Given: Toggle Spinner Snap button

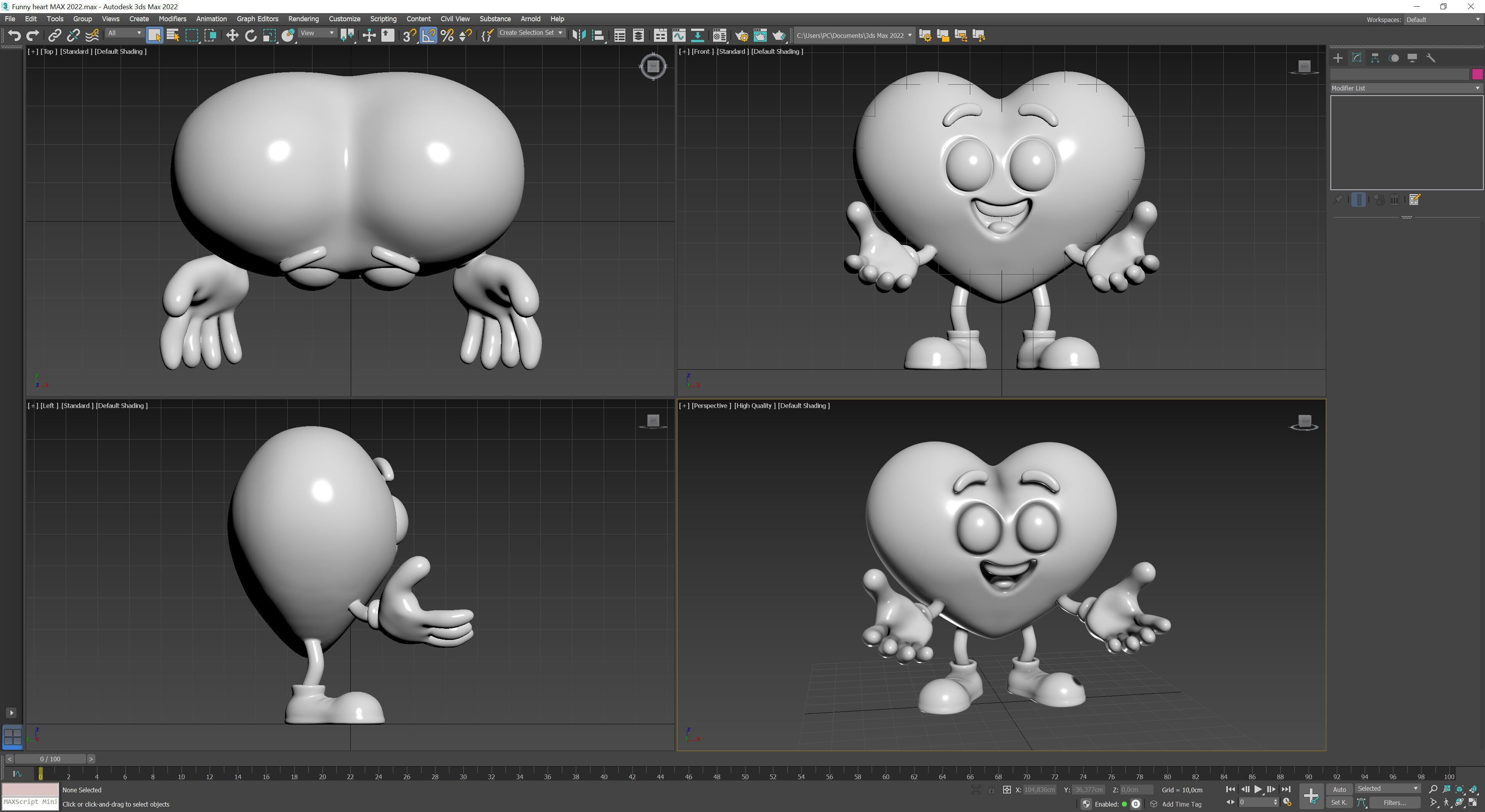Looking at the screenshot, I should click(465, 36).
